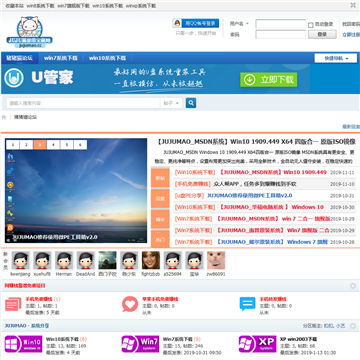The image size is (360, 360).
Task: Open the winxp system download top link
Action: pos(141,6)
